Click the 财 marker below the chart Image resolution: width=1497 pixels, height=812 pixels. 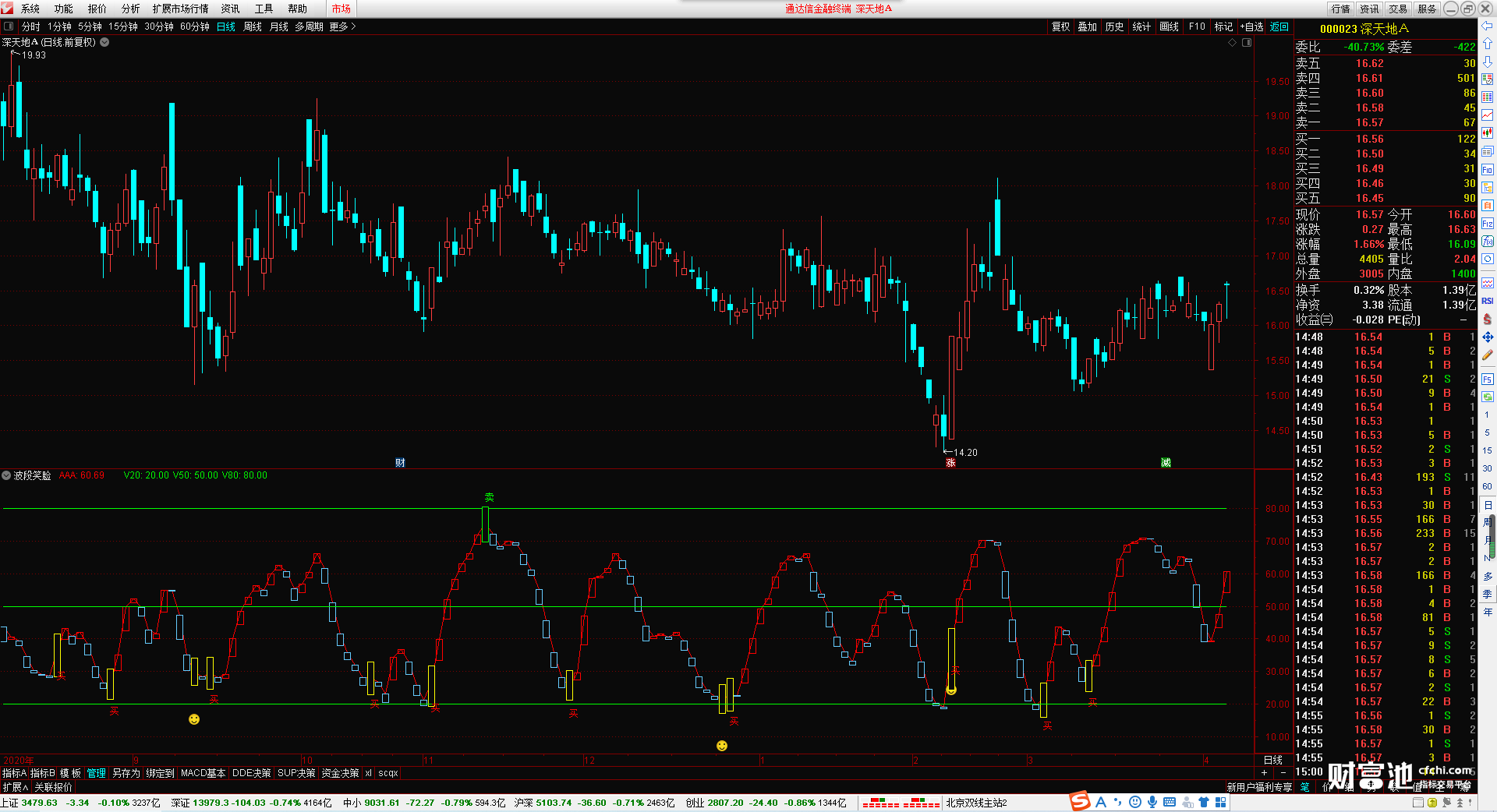pos(400,463)
